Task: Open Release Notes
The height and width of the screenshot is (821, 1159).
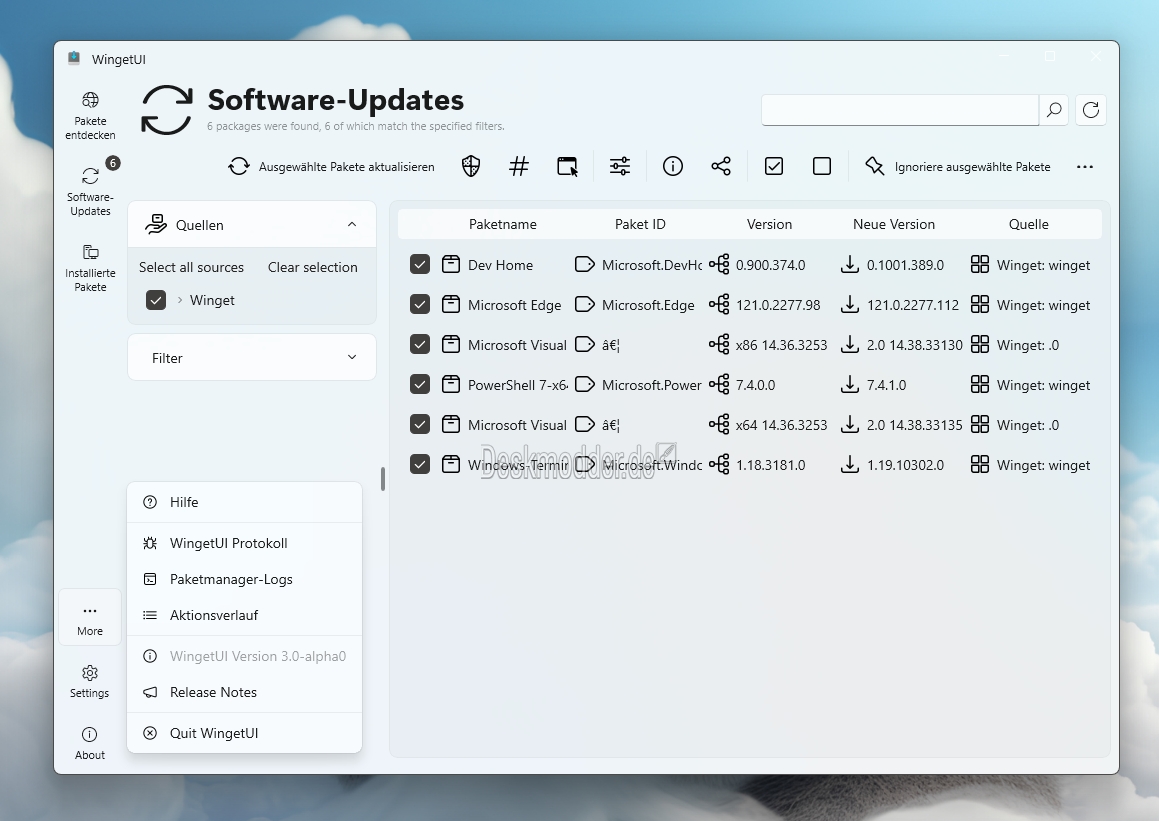Action: (245, 692)
